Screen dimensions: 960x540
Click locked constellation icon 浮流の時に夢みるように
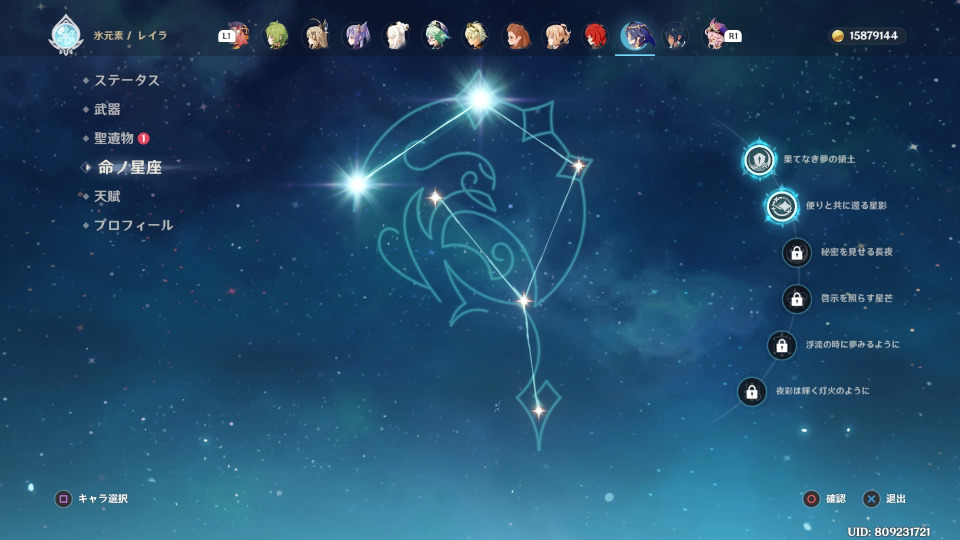(x=782, y=345)
